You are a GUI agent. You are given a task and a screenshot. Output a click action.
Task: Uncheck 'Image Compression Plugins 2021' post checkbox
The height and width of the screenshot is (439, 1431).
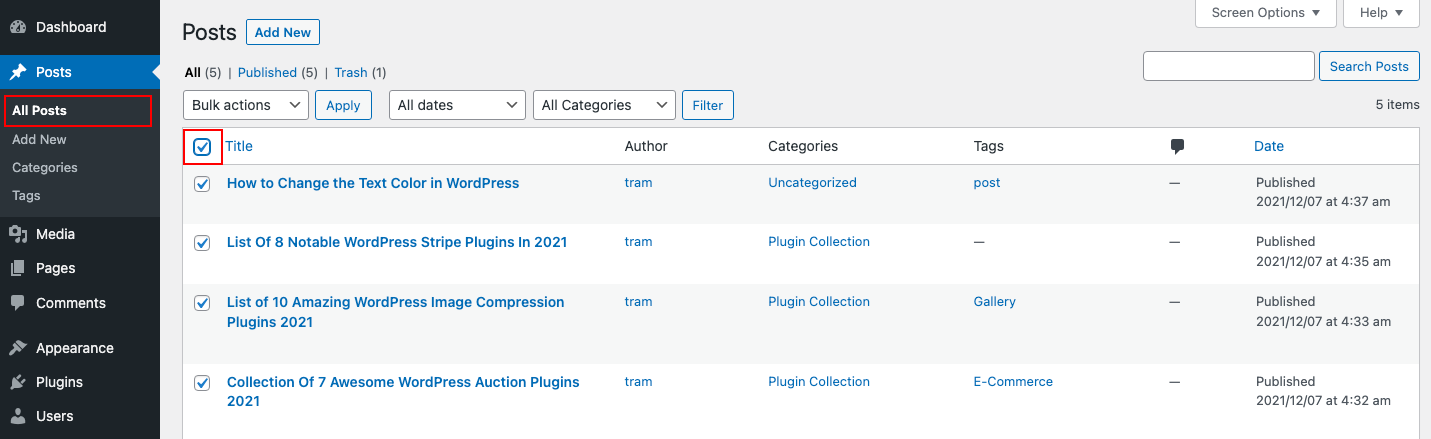202,303
